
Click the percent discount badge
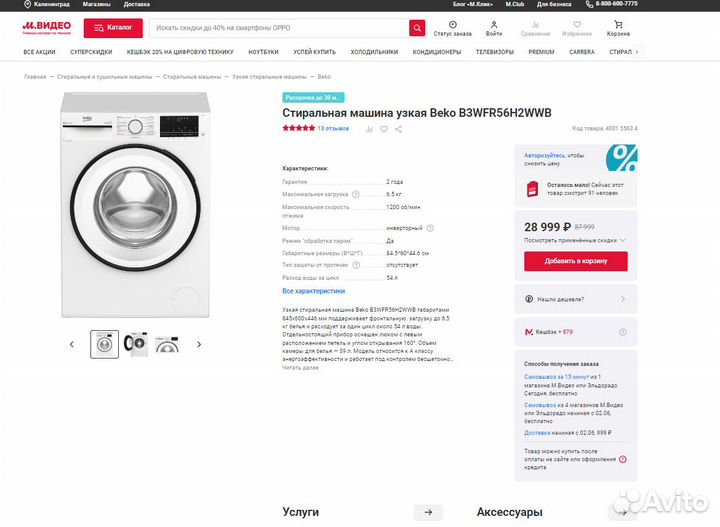coord(622,157)
